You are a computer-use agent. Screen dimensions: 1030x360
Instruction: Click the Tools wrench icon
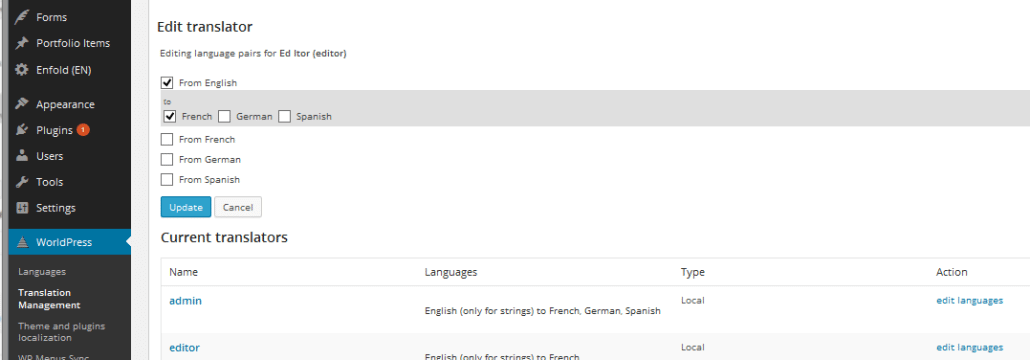tap(22, 182)
